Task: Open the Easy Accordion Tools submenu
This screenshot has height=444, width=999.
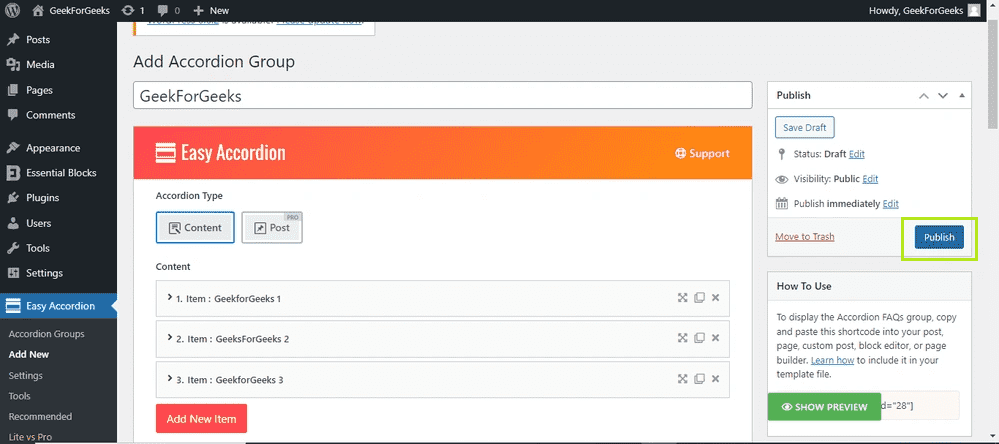Action: [x=19, y=396]
